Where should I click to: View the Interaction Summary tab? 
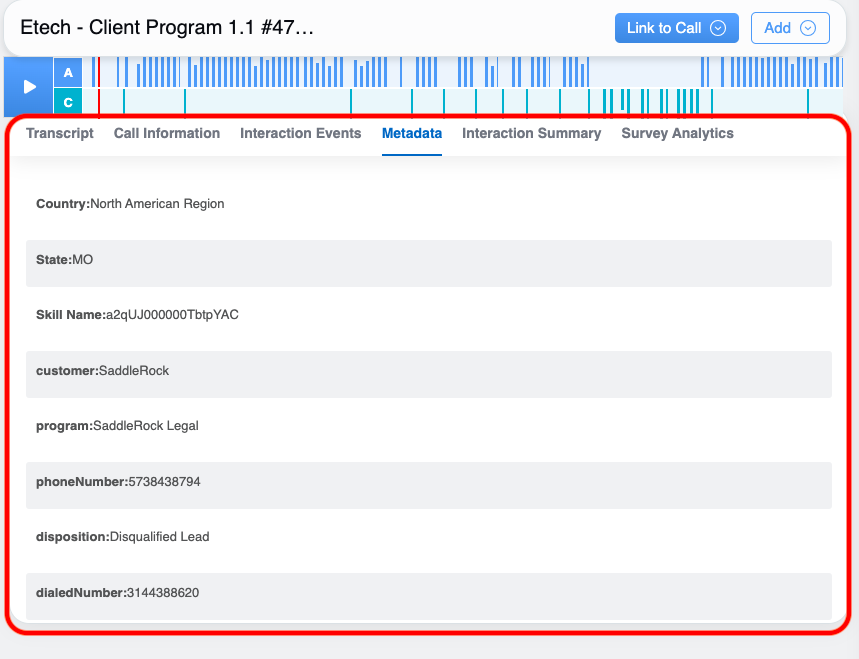click(531, 133)
